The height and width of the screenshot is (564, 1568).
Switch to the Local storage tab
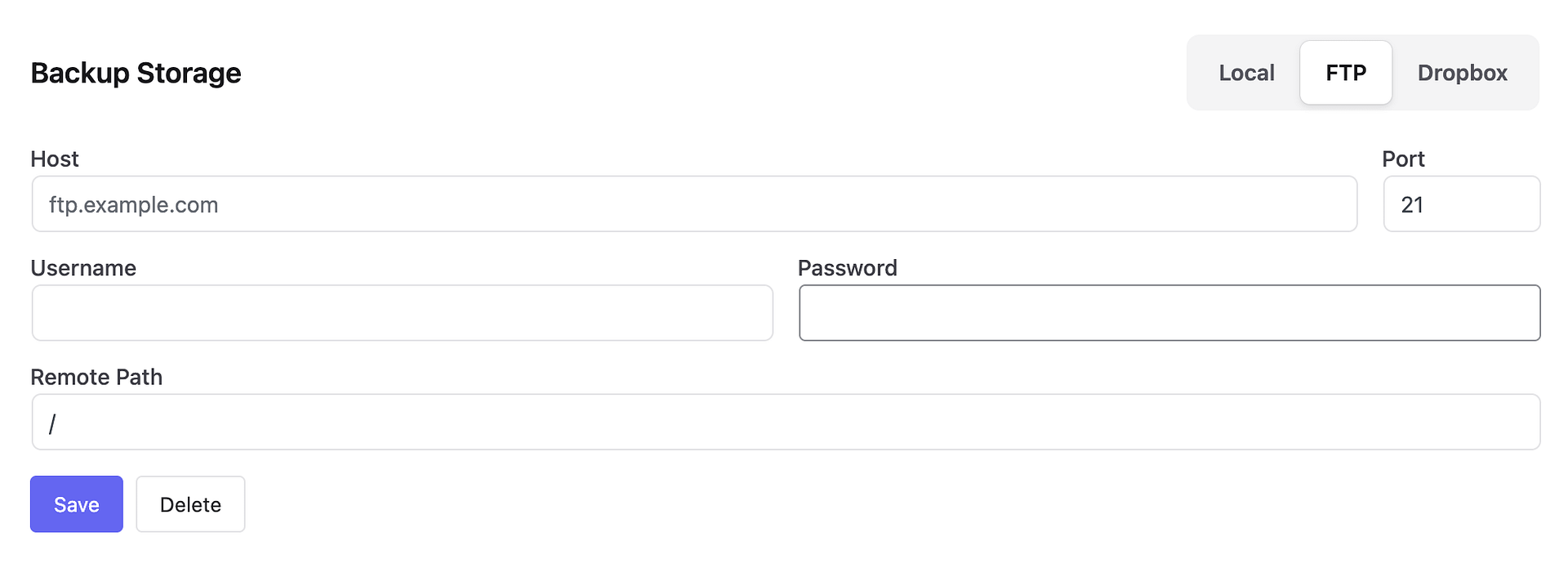click(1246, 73)
